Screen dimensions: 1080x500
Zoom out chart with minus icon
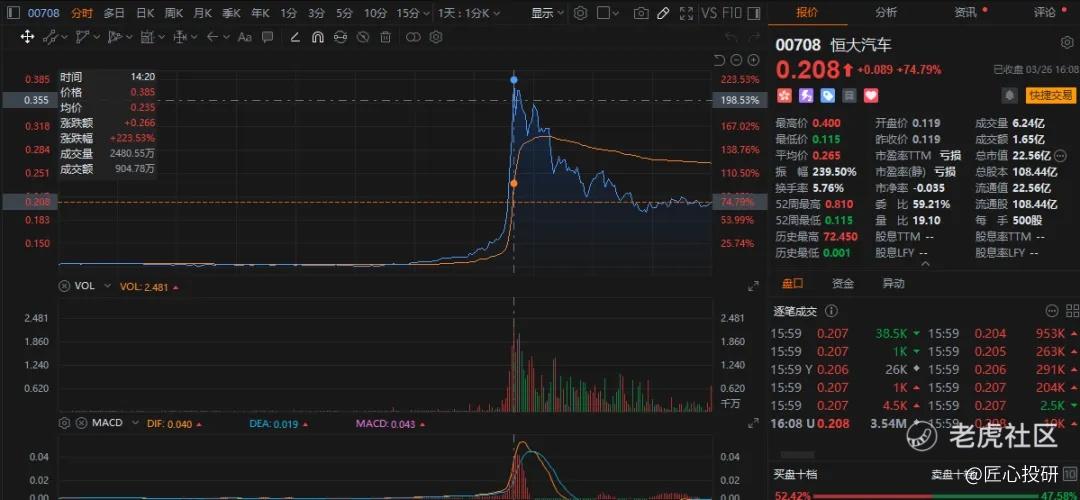click(735, 59)
